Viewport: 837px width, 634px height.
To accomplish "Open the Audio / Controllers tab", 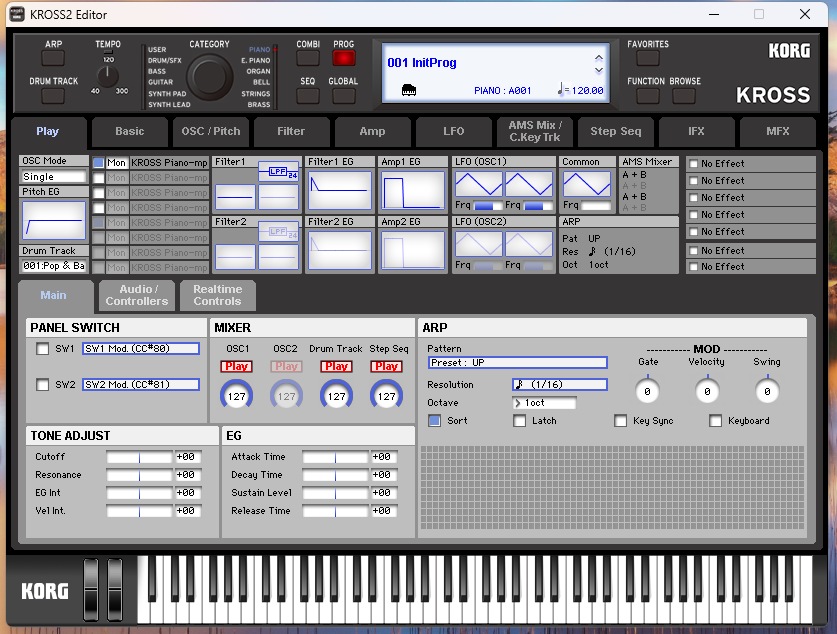I will [x=137, y=295].
